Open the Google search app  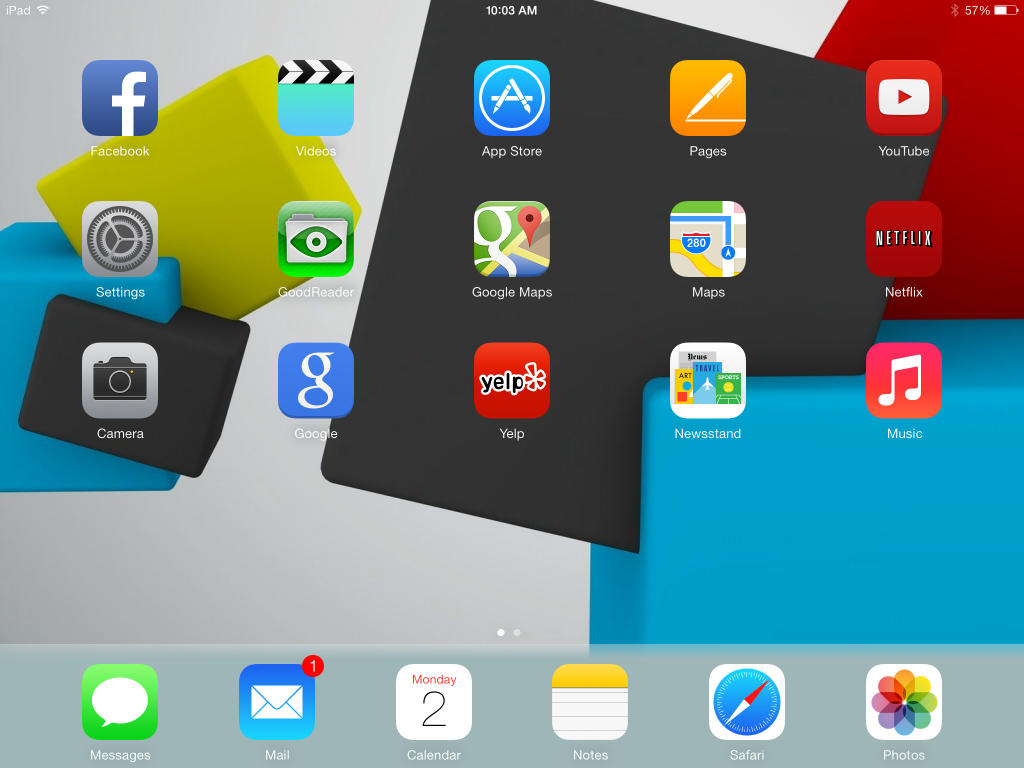click(316, 380)
